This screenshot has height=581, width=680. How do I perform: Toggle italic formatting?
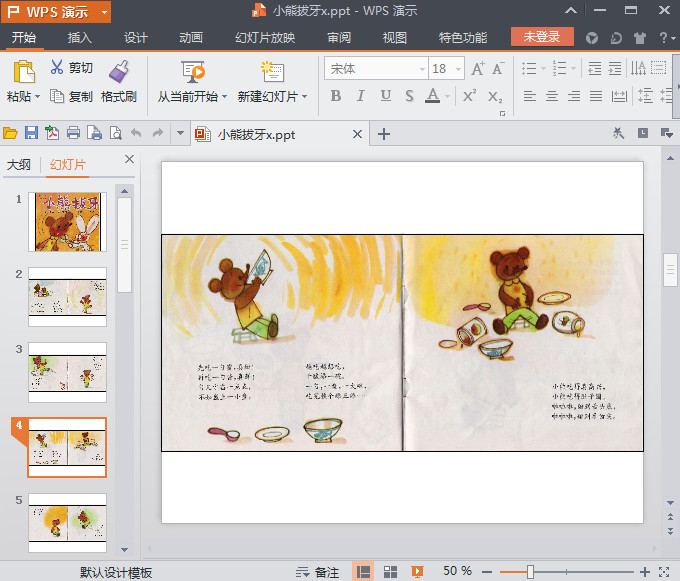click(x=360, y=96)
